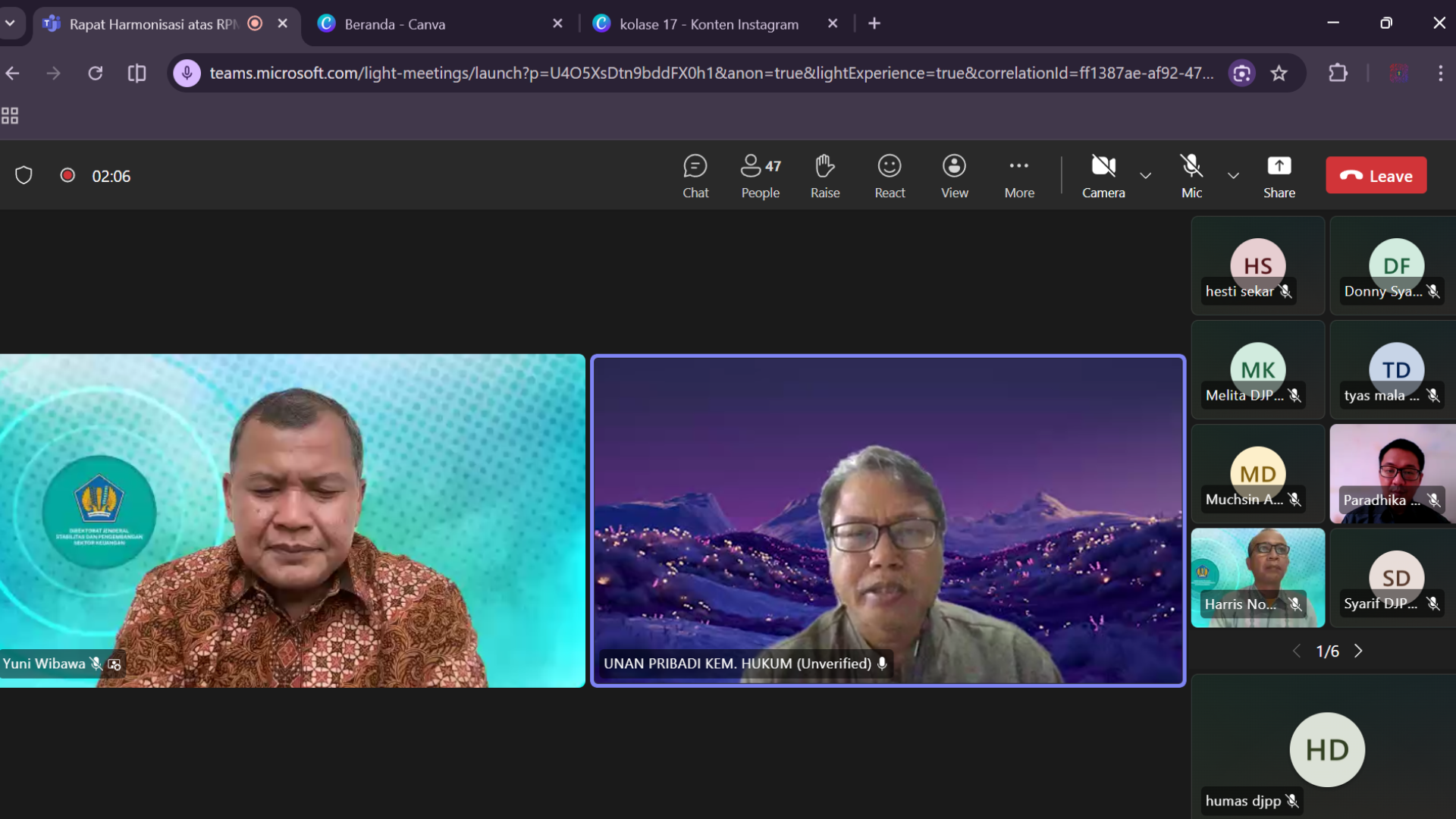Show the People participants list
The width and height of the screenshot is (1456, 819).
[760, 176]
